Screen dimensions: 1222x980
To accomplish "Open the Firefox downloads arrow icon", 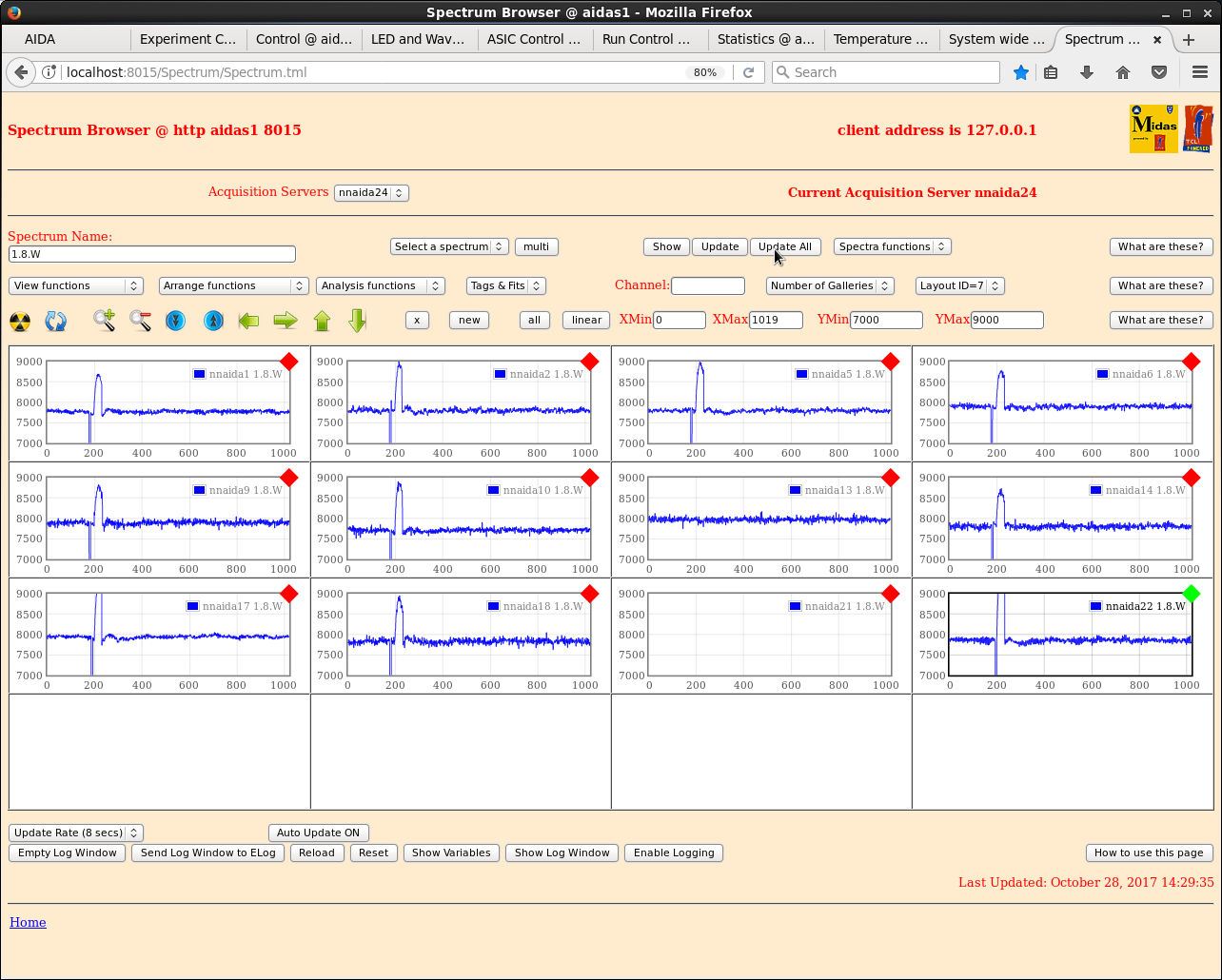I will 1087,72.
